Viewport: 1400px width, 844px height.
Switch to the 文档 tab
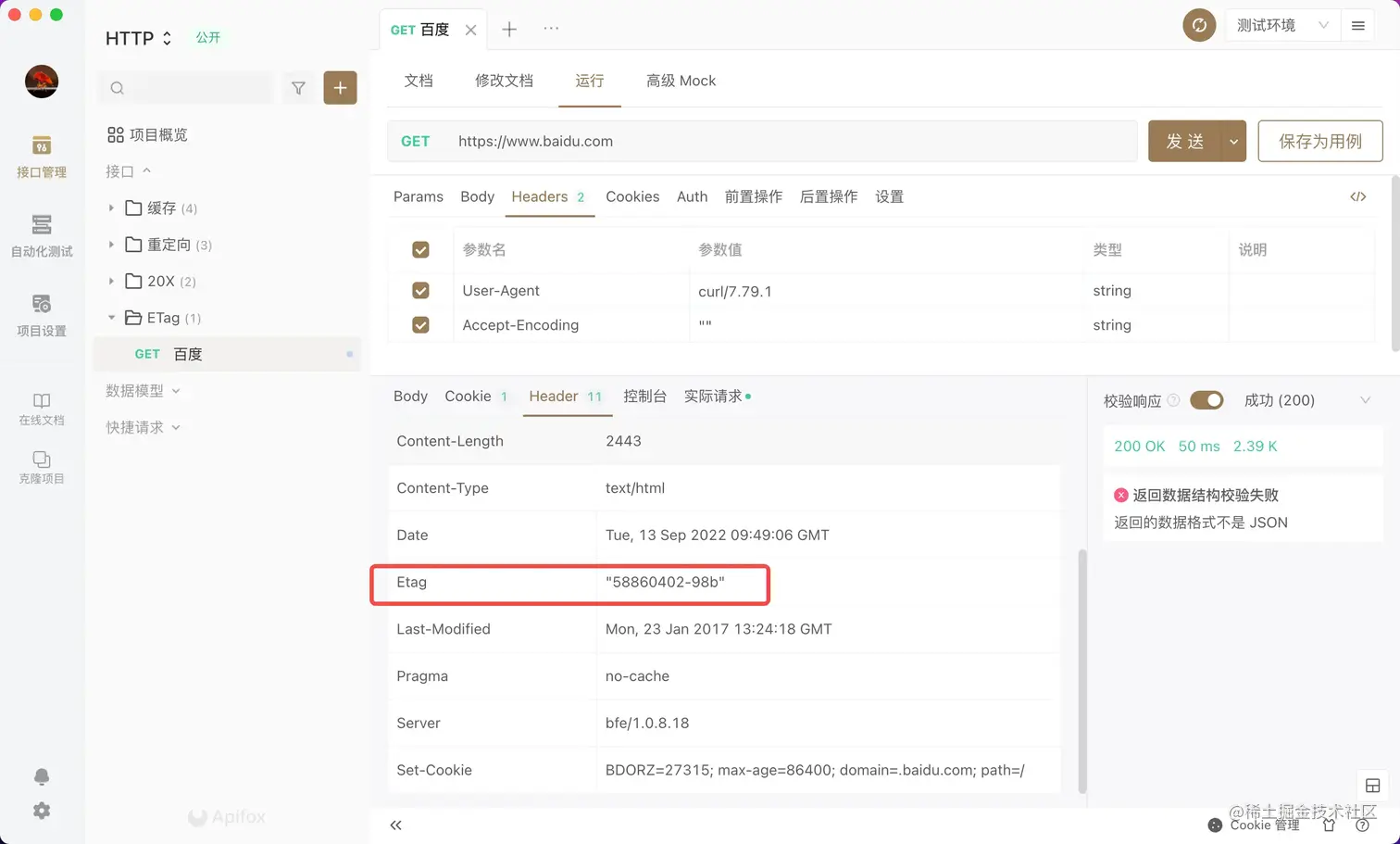coord(419,81)
